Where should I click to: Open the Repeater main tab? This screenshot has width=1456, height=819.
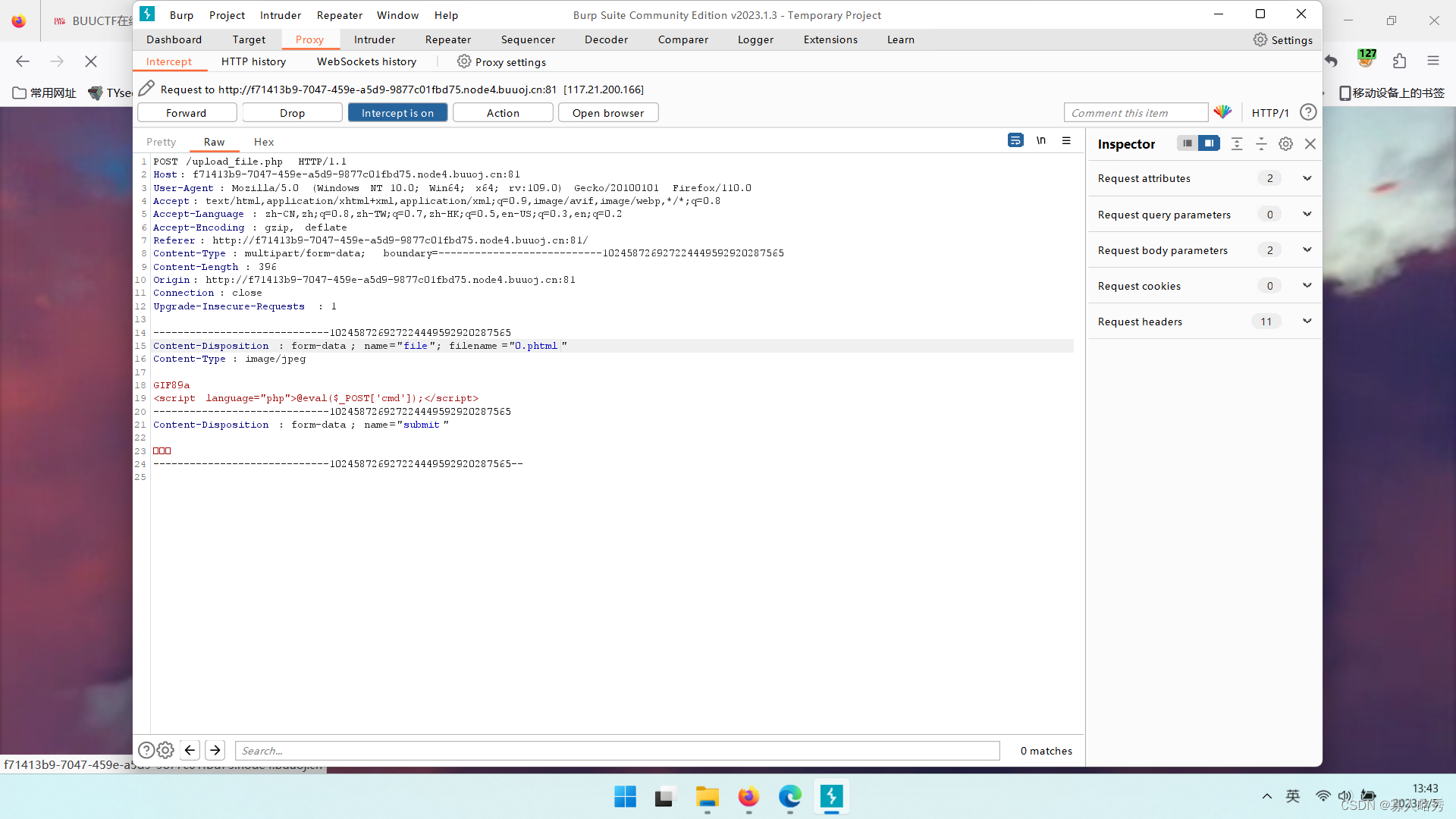click(x=447, y=39)
